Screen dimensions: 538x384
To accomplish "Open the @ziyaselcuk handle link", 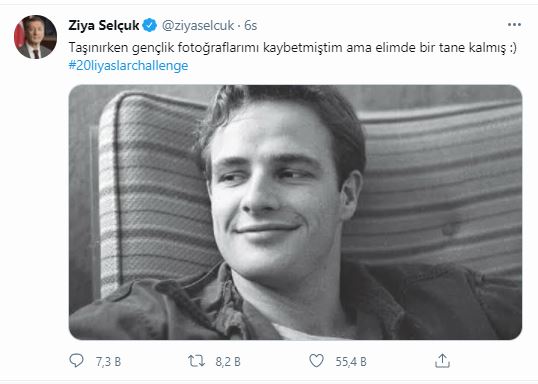I will 198,25.
